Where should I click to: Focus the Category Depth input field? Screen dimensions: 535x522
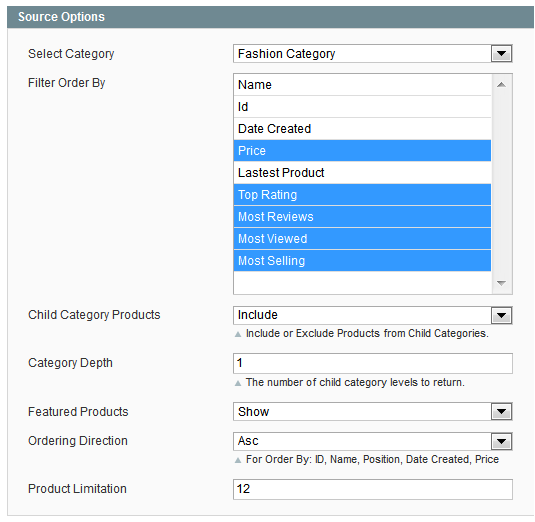[373, 363]
